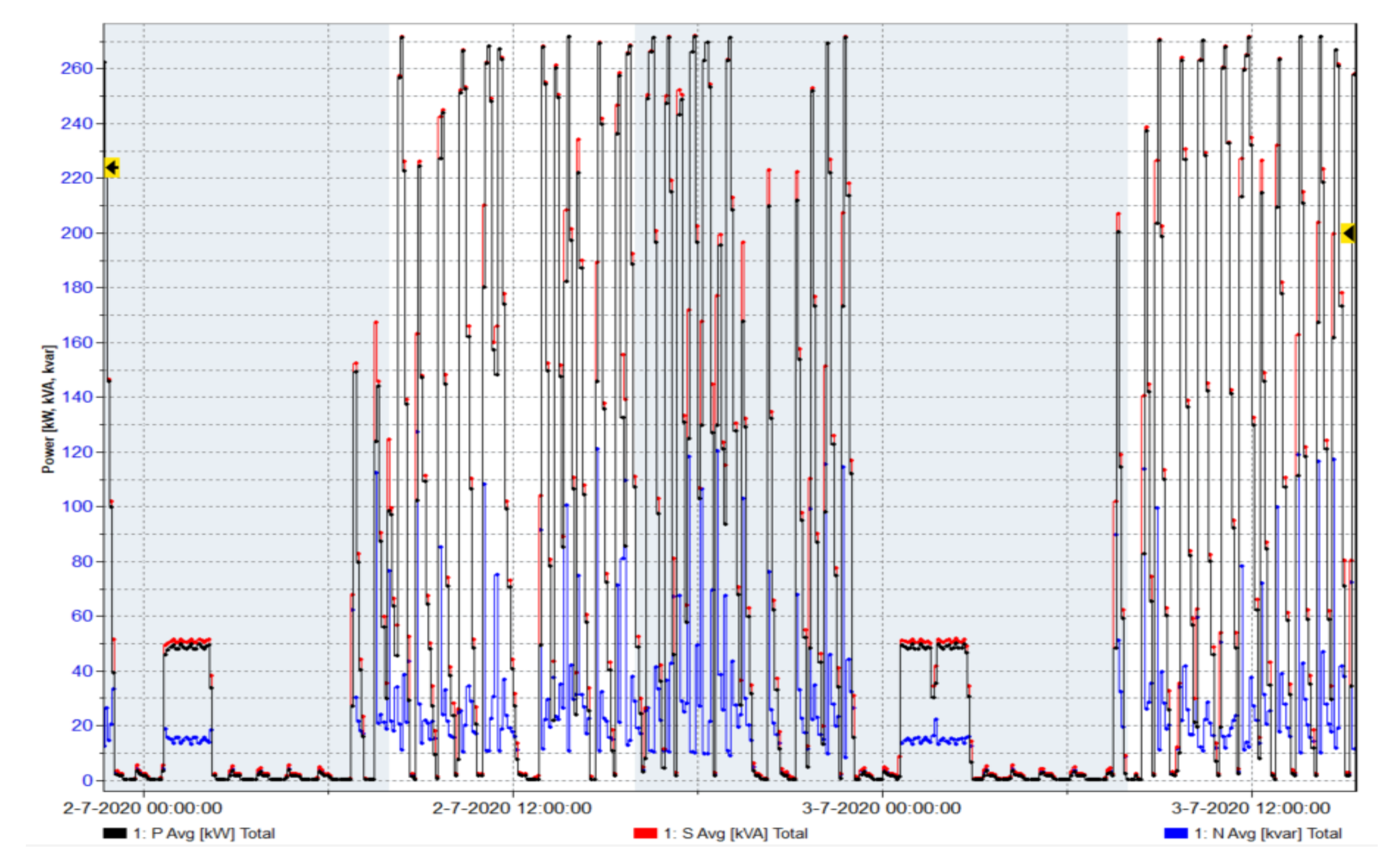Select legend label '1: P Avg [kW] Total'
The width and height of the screenshot is (1381, 868).
(204, 833)
